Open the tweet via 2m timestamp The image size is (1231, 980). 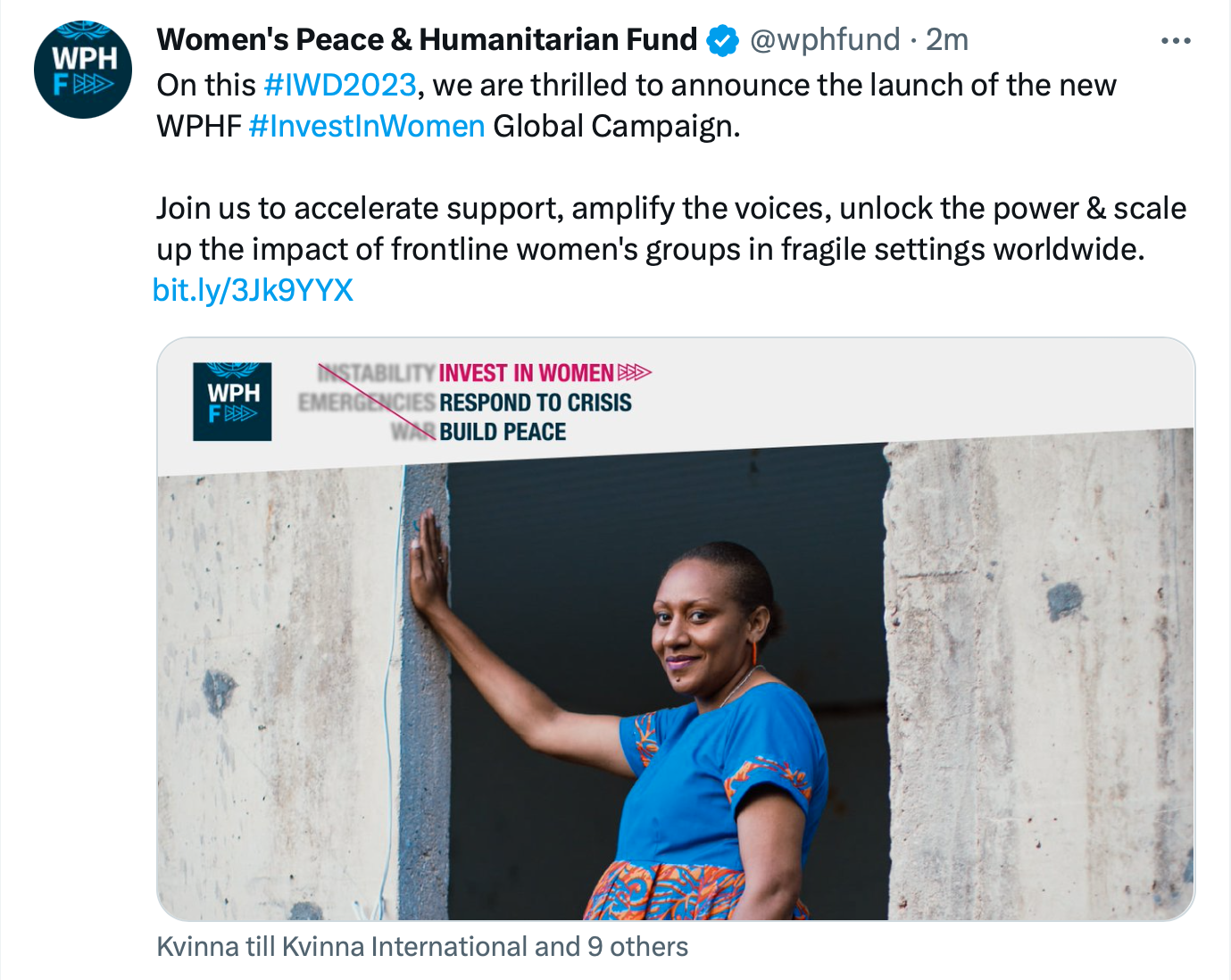pyautogui.click(x=946, y=40)
